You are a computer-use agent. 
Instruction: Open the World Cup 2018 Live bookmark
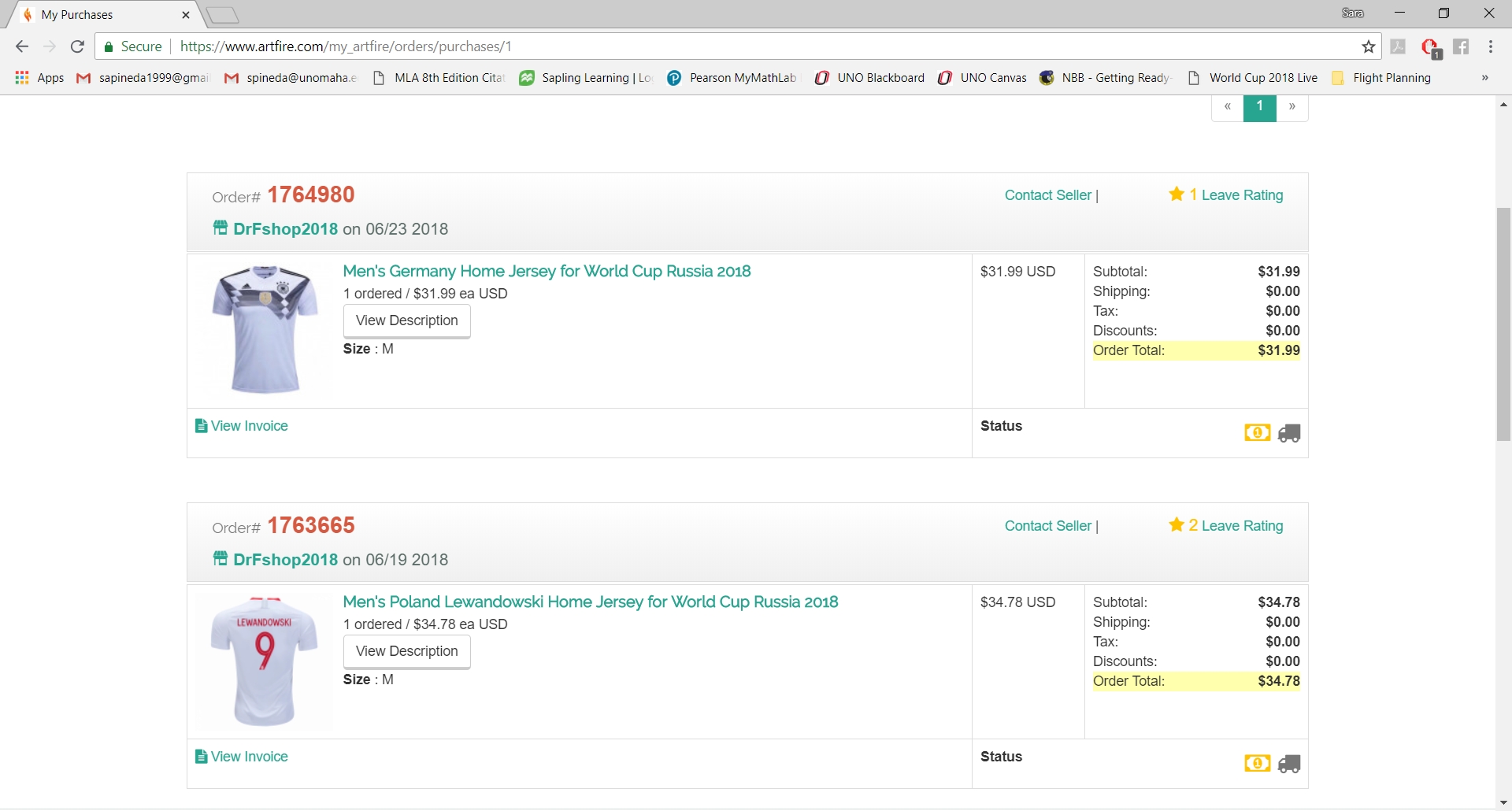click(x=1261, y=77)
